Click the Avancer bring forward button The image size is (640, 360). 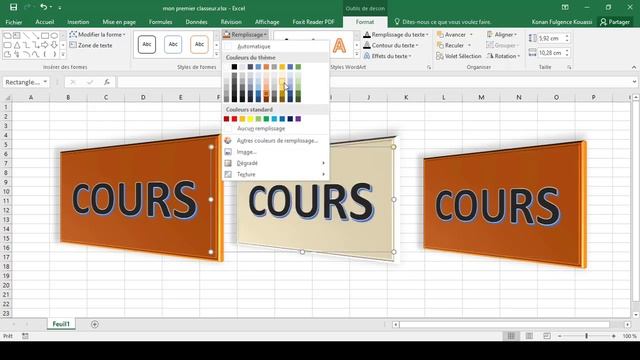[x=451, y=35]
